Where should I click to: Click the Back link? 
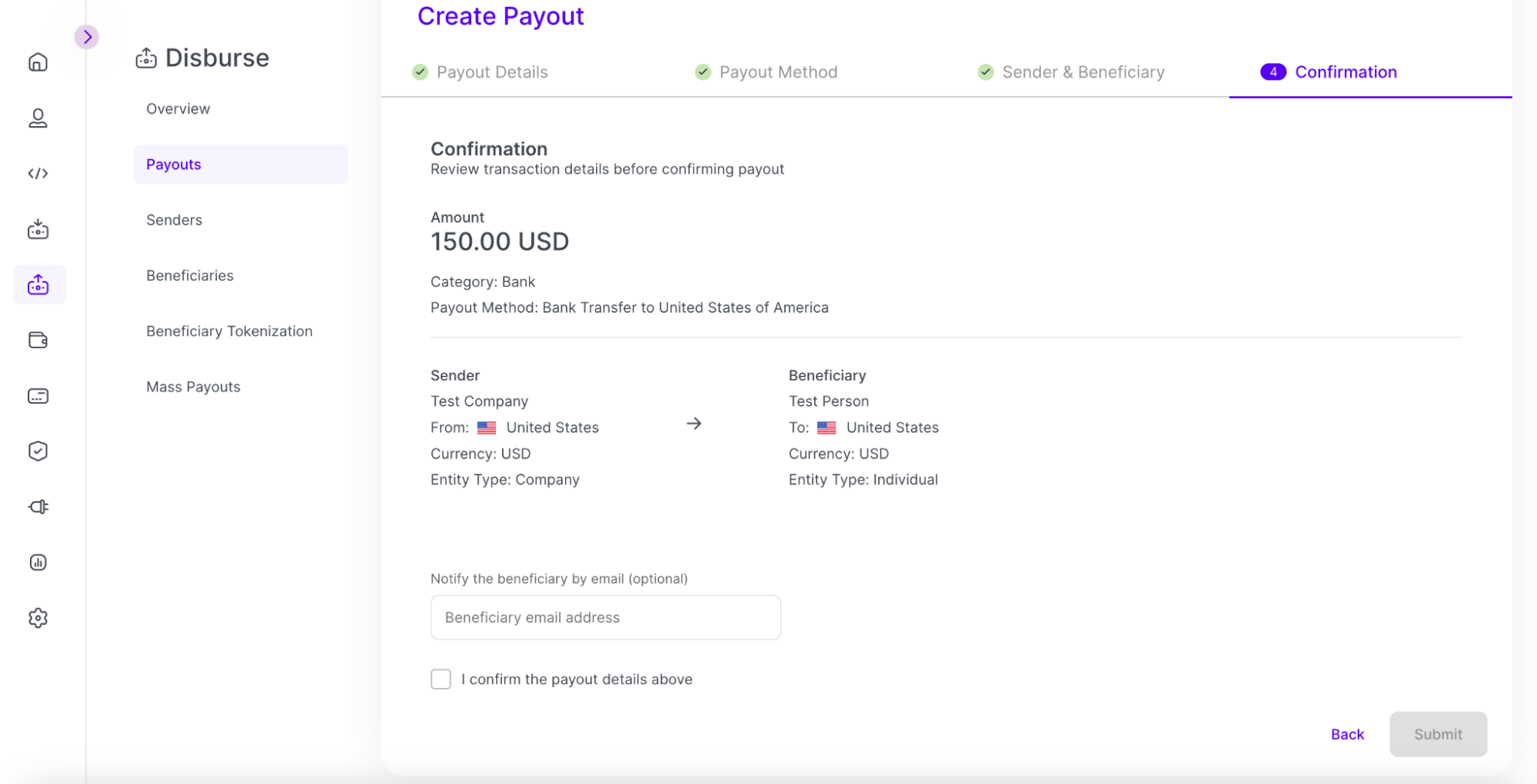click(1347, 735)
